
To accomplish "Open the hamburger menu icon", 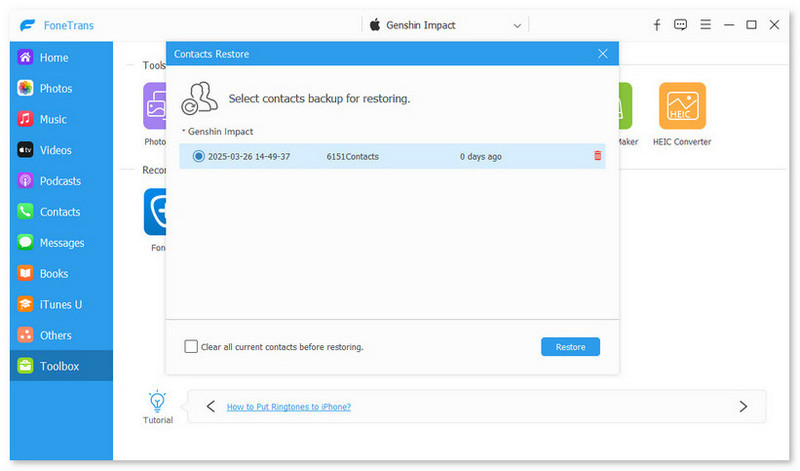I will (x=706, y=24).
